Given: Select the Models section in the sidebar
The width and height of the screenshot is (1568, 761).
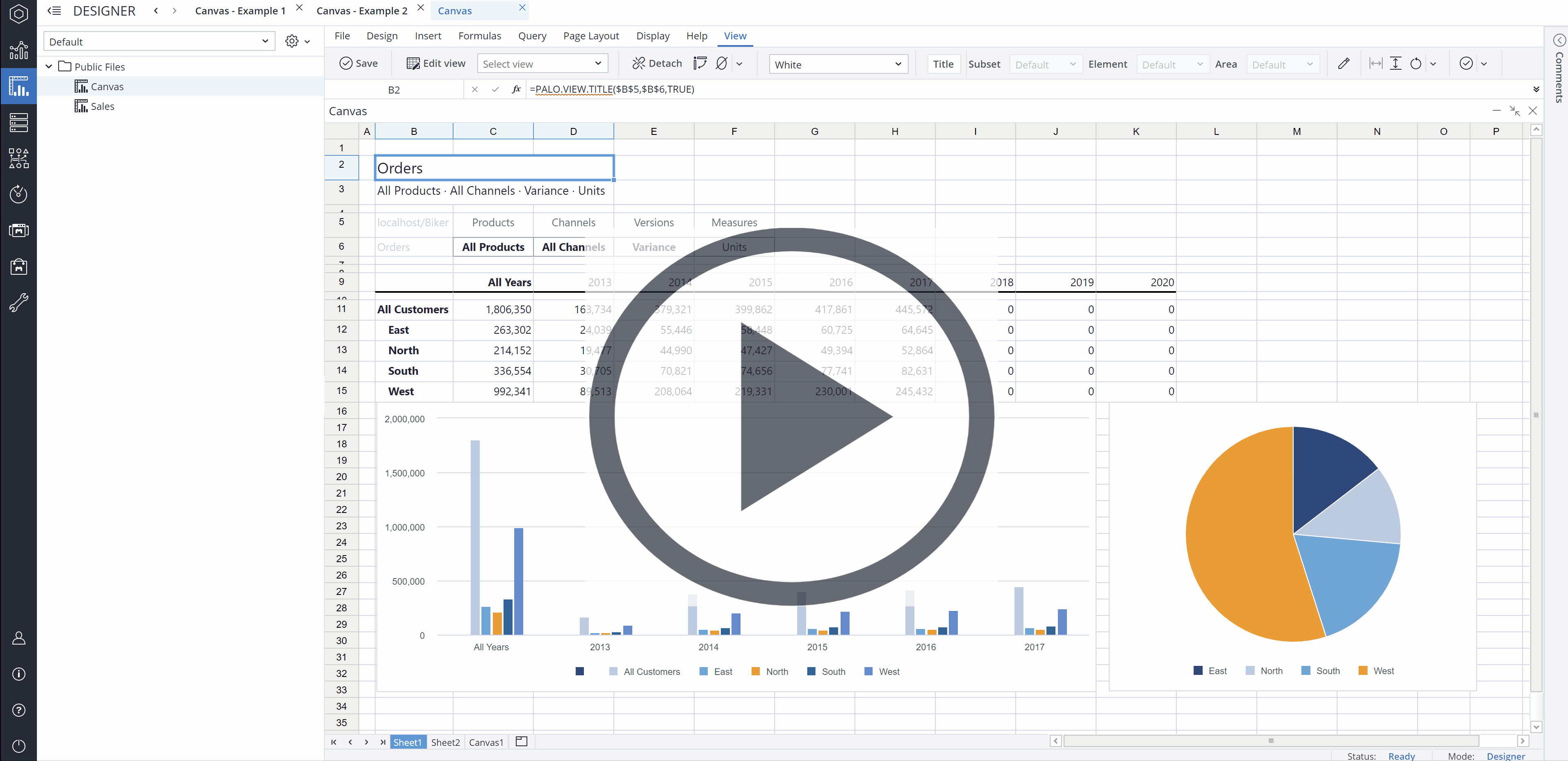Looking at the screenshot, I should click(19, 123).
